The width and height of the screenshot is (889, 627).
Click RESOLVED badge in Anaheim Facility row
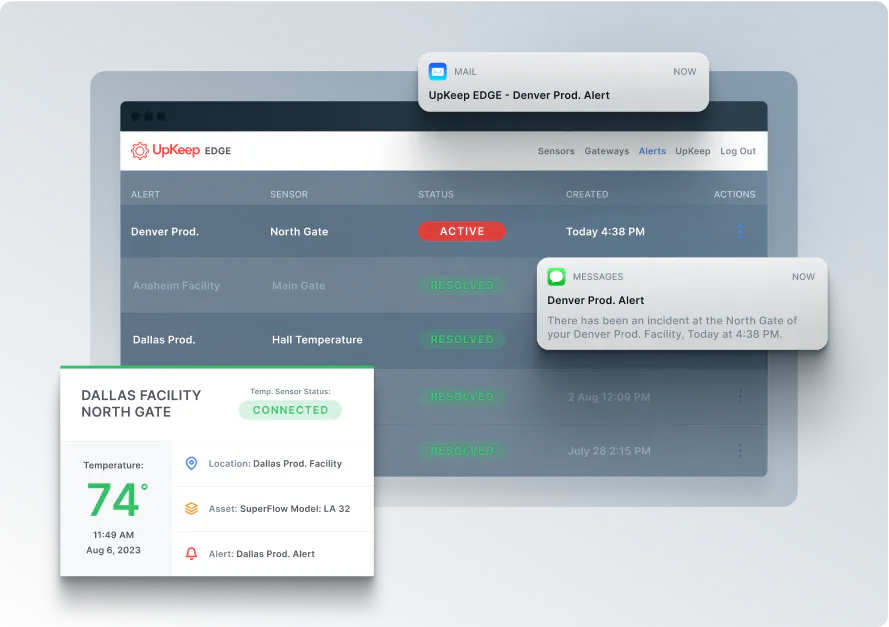pos(462,285)
